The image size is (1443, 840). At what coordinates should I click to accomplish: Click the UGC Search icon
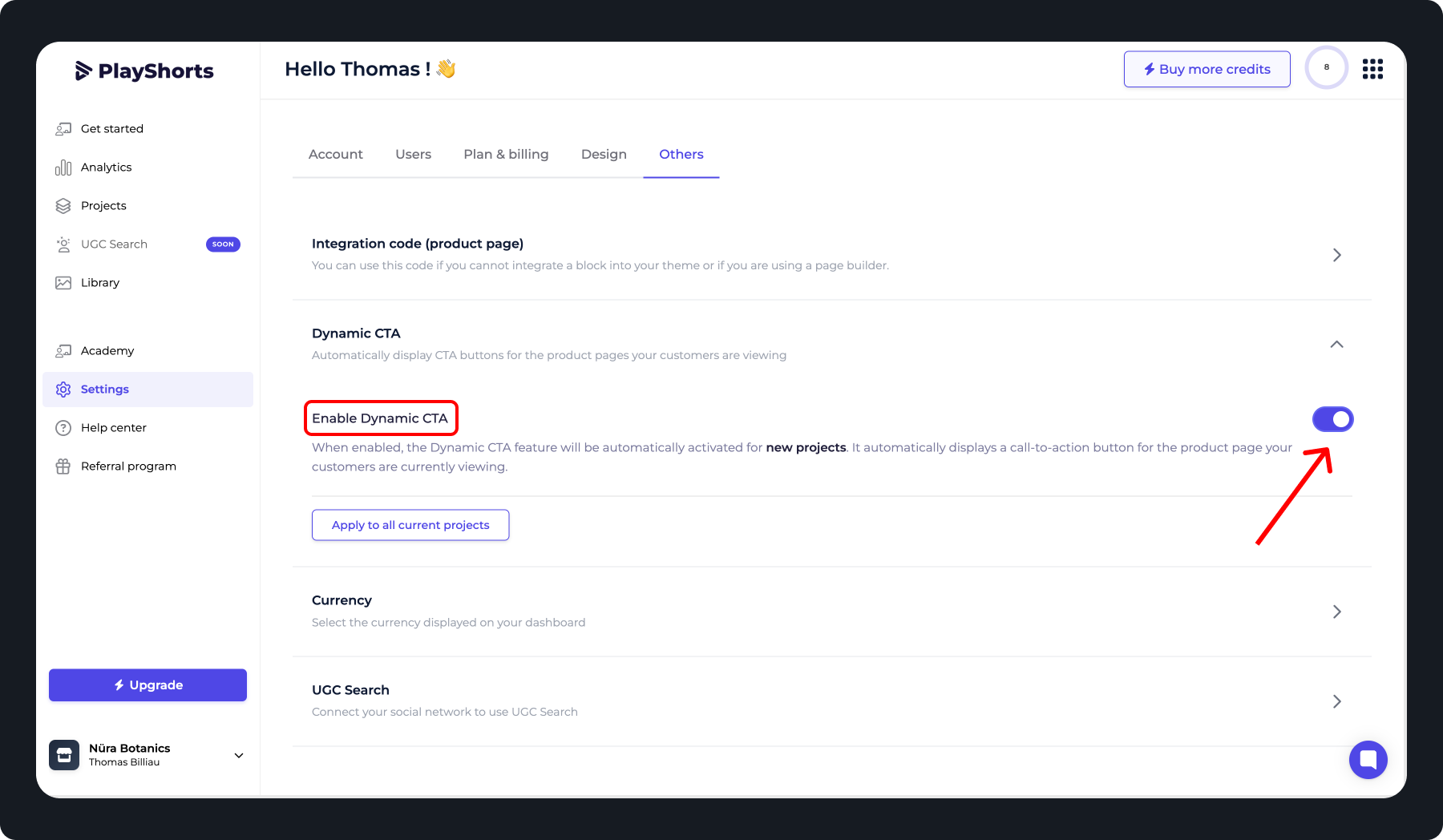coord(63,244)
